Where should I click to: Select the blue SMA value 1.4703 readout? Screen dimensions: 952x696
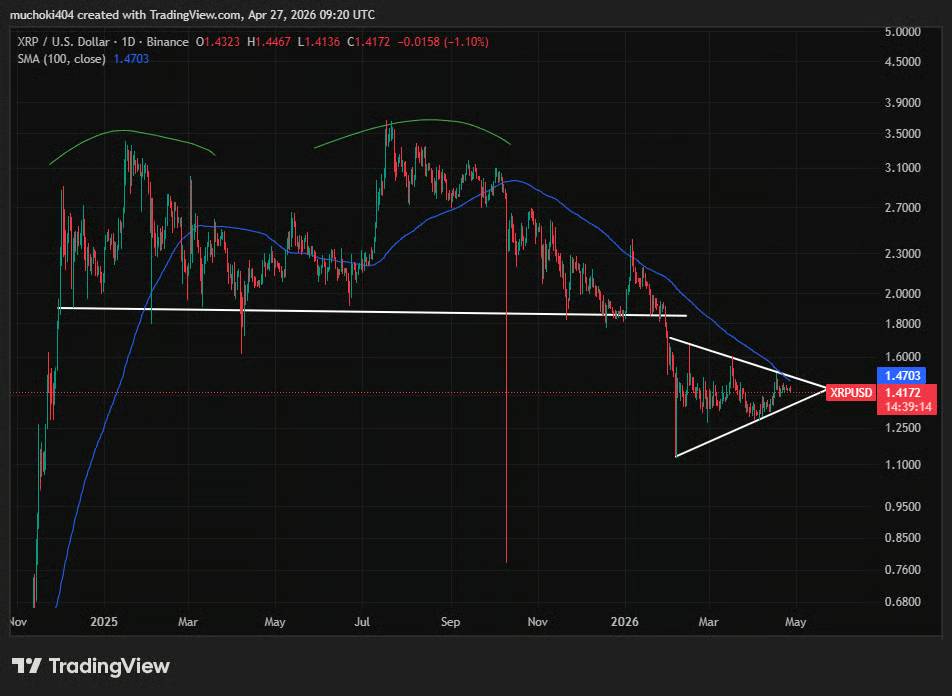click(x=133, y=58)
